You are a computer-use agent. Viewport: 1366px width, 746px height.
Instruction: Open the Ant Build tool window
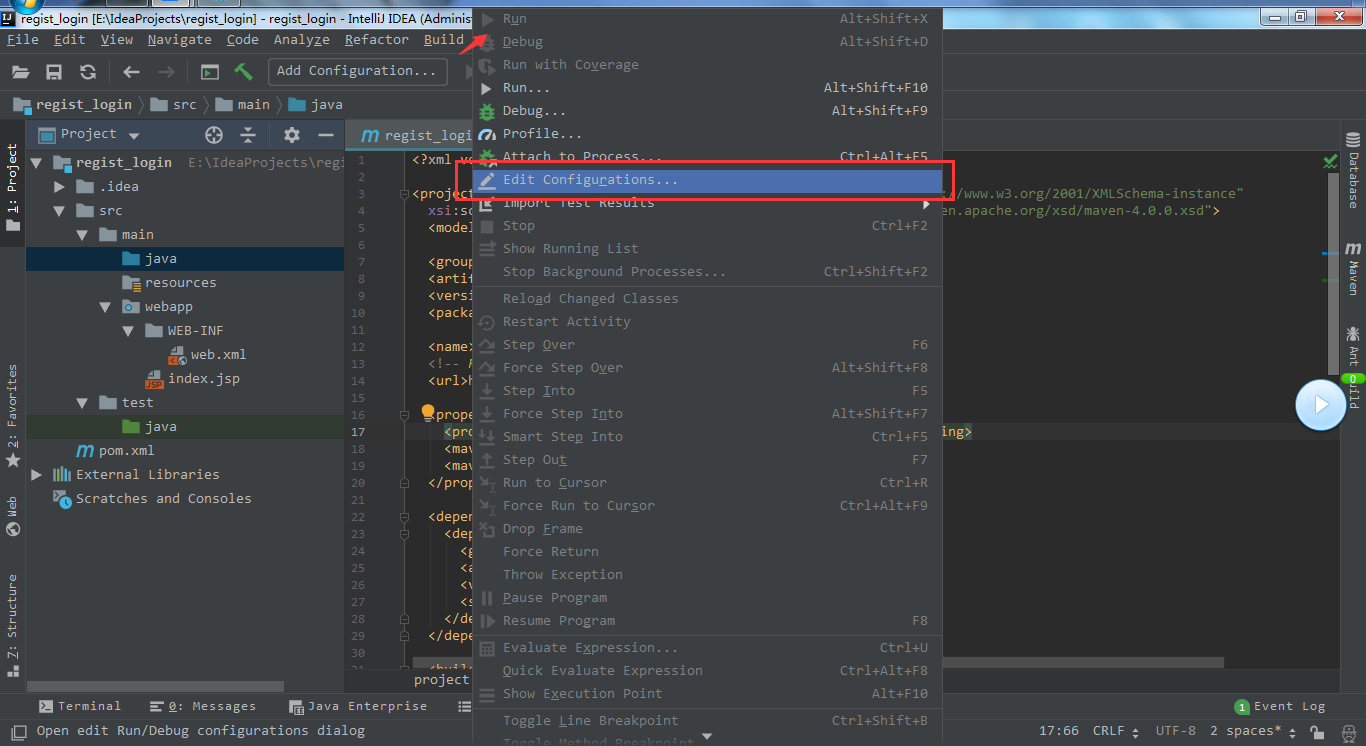point(1353,366)
